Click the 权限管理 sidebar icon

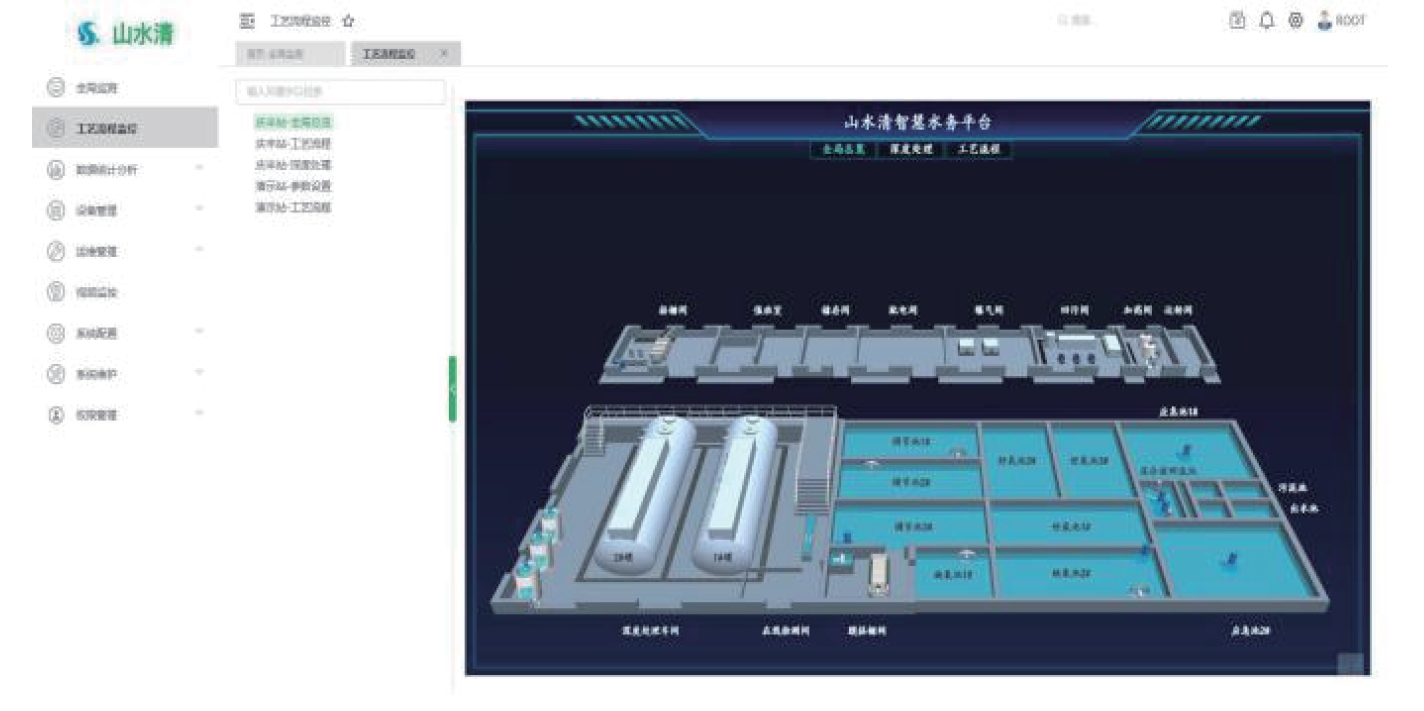57,414
